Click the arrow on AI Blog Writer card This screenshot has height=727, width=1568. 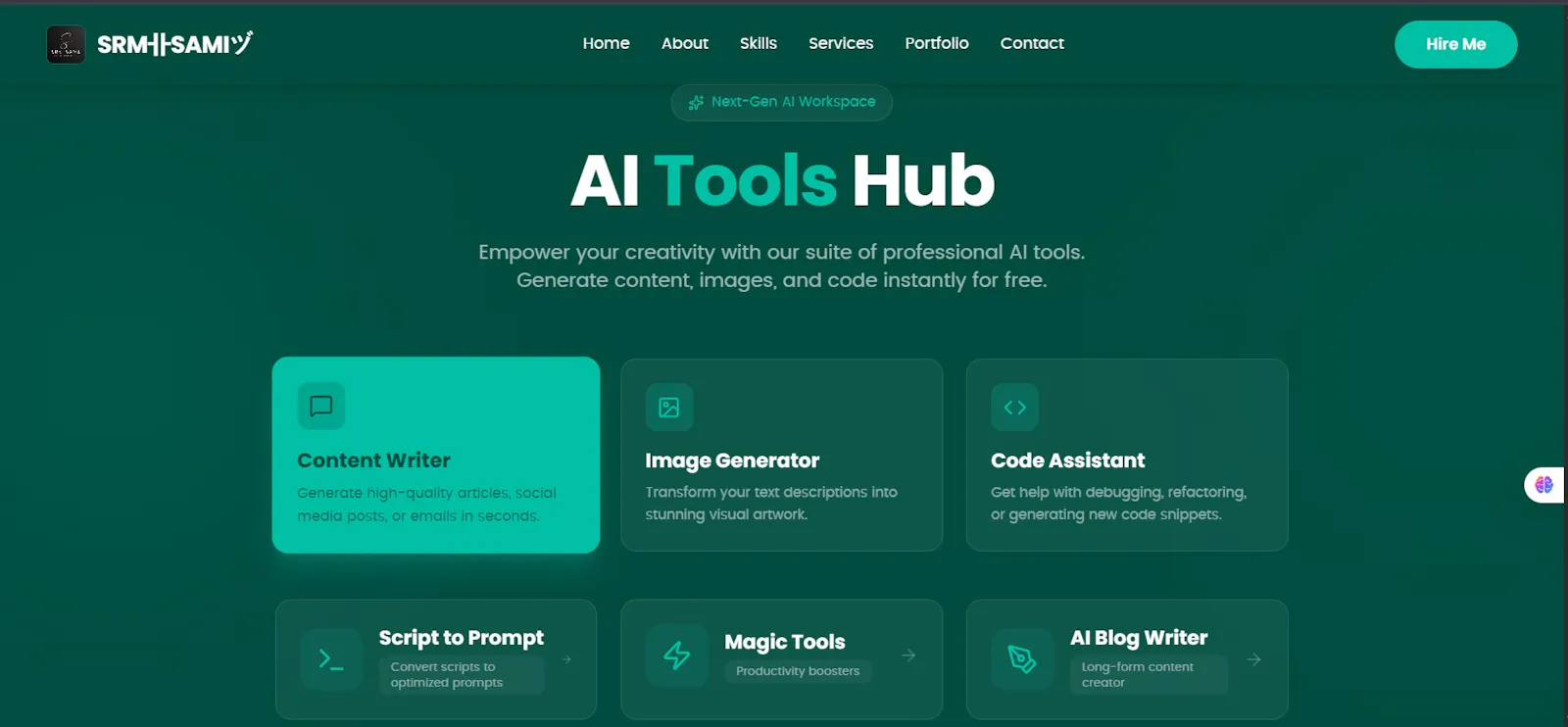1253,659
